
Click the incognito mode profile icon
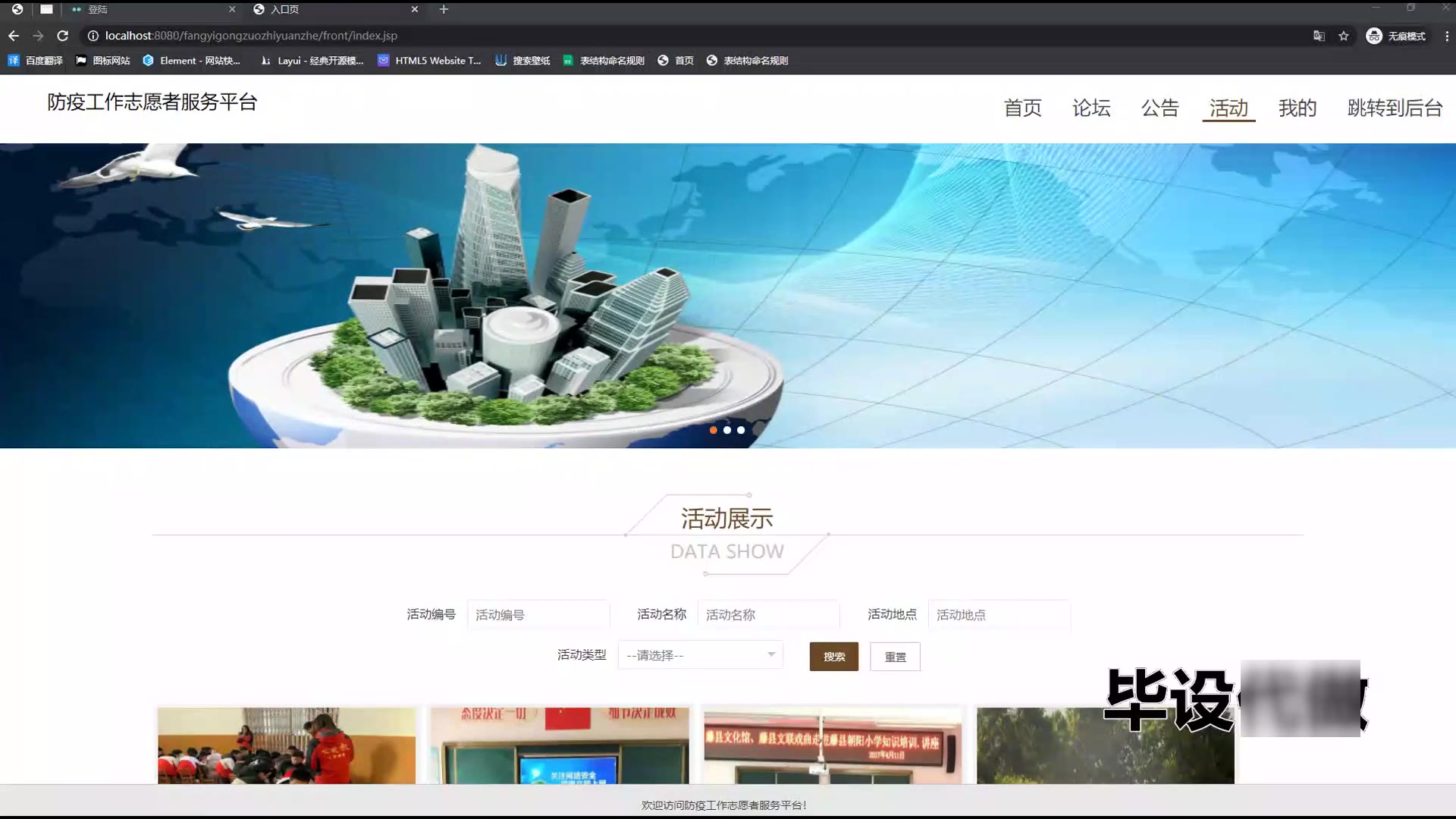pyautogui.click(x=1374, y=36)
